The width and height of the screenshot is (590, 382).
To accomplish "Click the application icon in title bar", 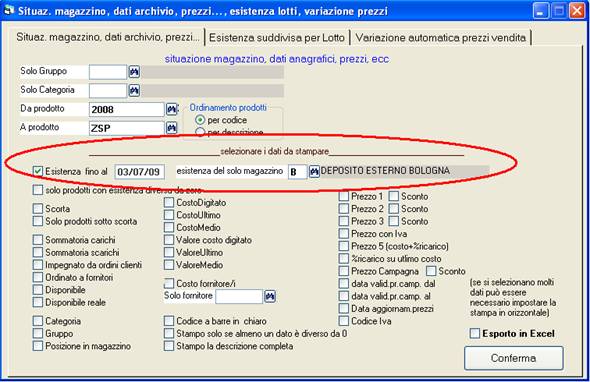I will pyautogui.click(x=9, y=11).
